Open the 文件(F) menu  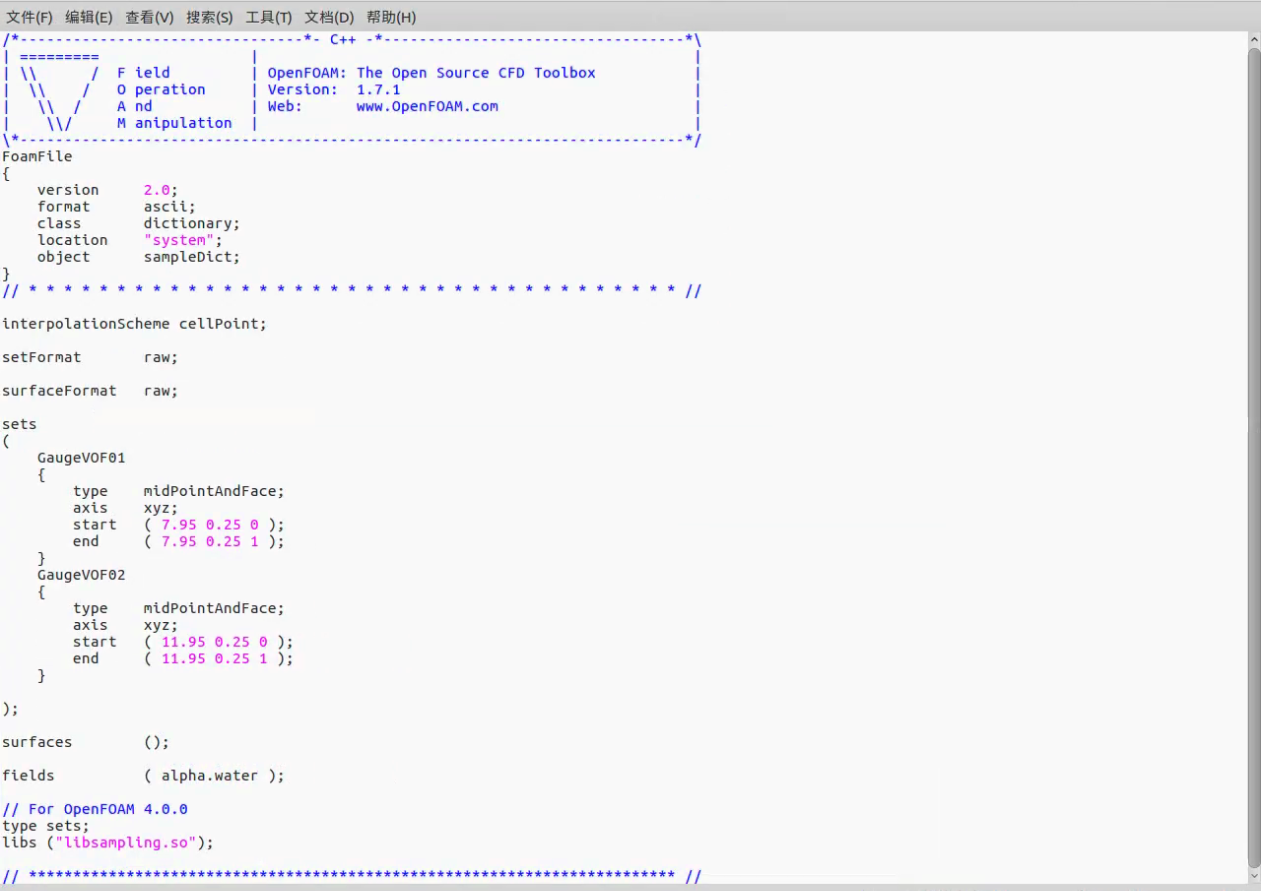coord(30,17)
